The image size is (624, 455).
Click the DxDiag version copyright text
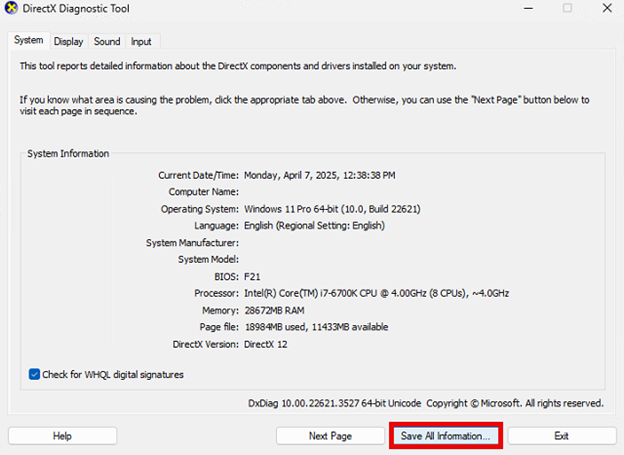point(425,403)
